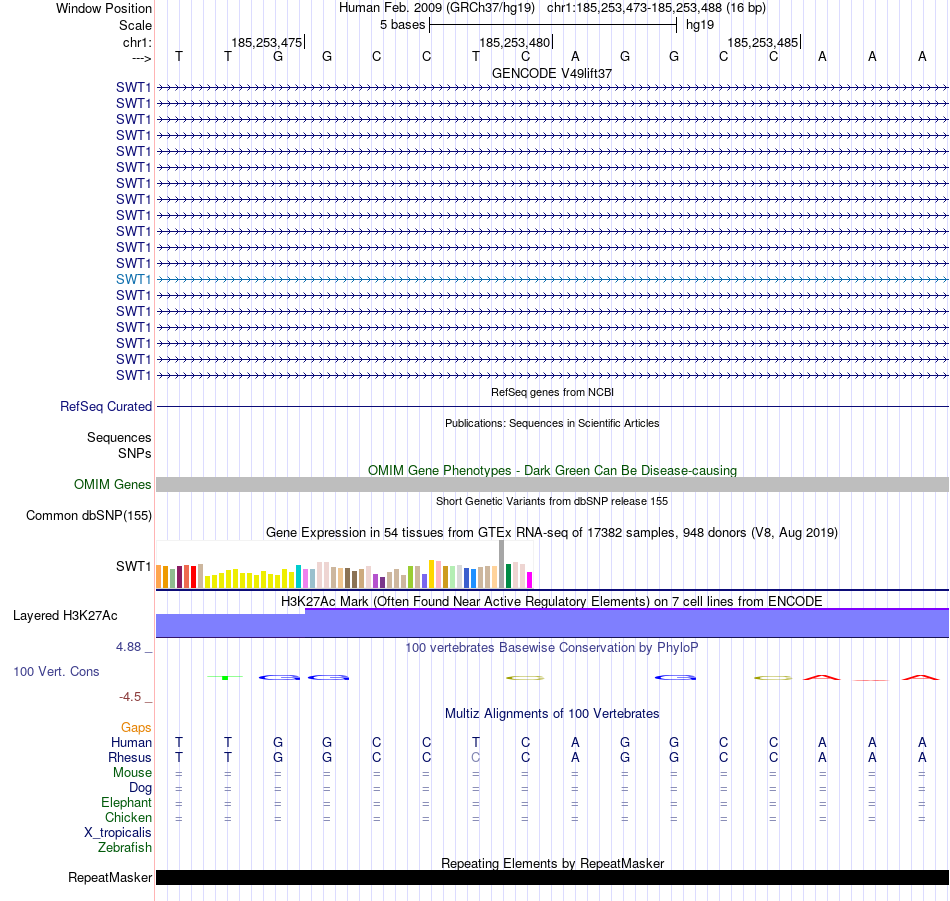Click the Window Position label
Image resolution: width=950 pixels, height=901 pixels.
(104, 8)
